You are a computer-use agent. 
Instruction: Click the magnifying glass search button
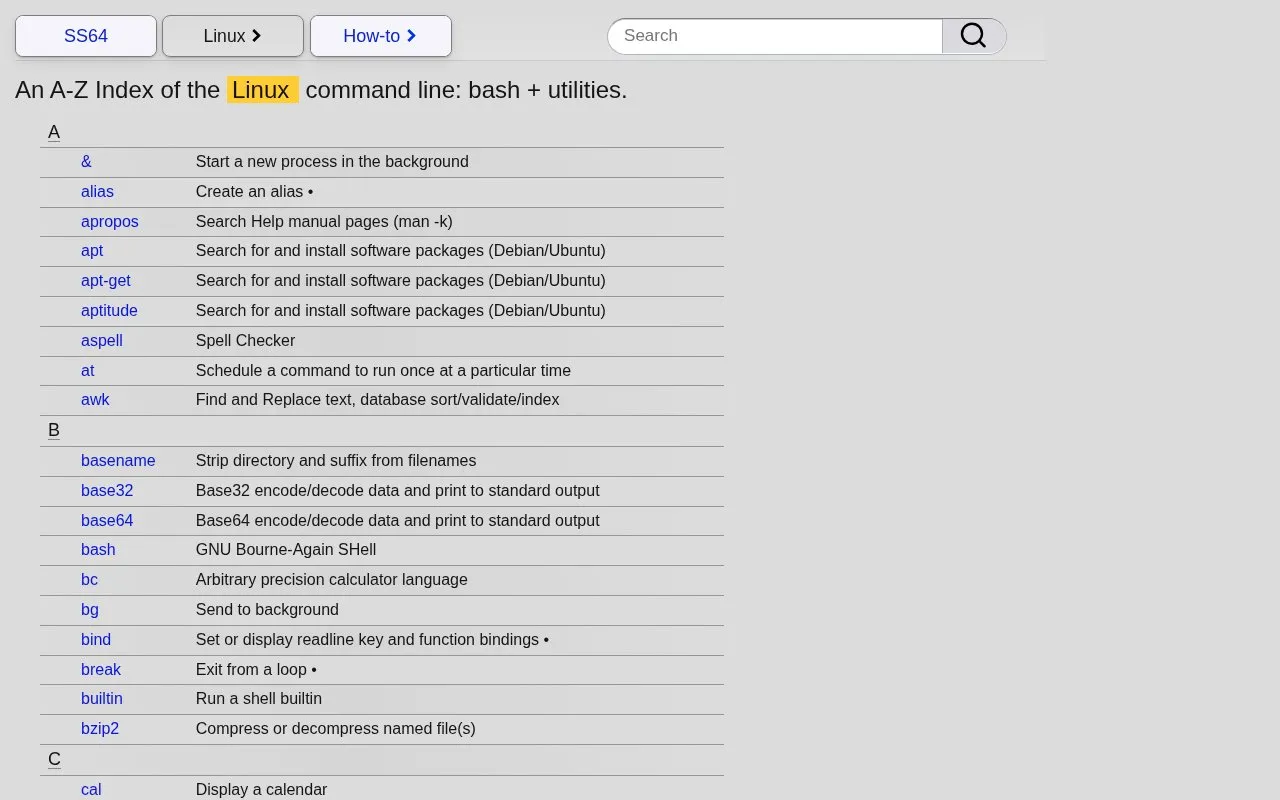(x=973, y=36)
